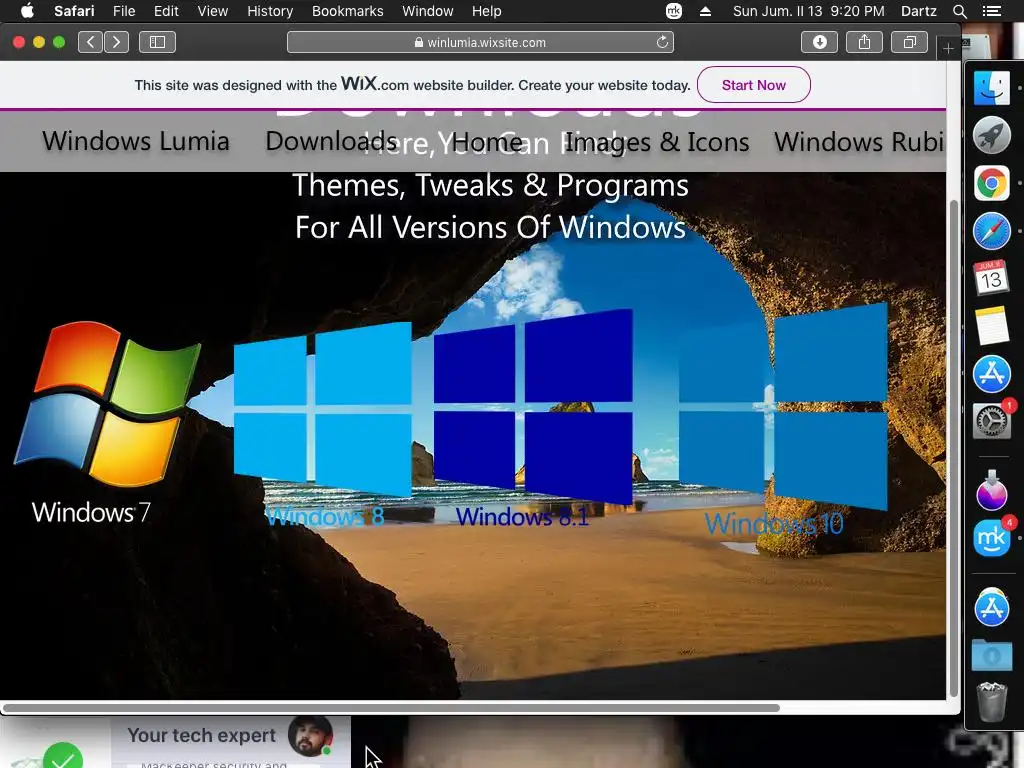
Task: Click the horizontal page scrollbar
Action: pos(392,708)
